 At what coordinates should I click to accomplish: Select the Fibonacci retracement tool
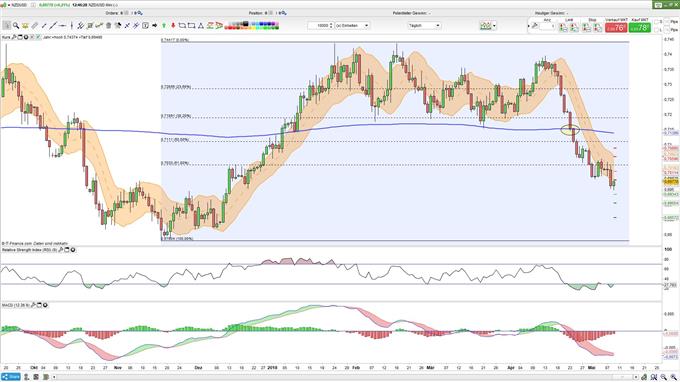coord(90,26)
